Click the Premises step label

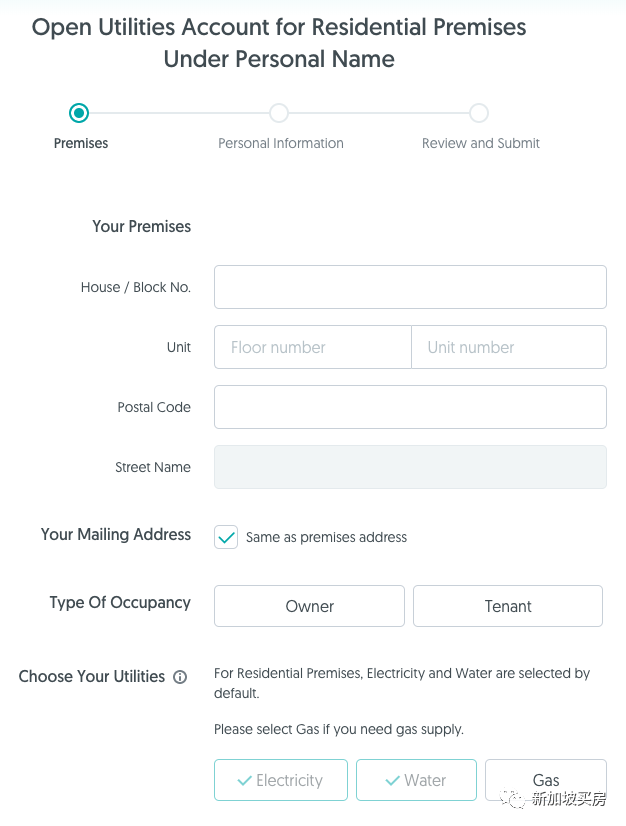click(81, 143)
